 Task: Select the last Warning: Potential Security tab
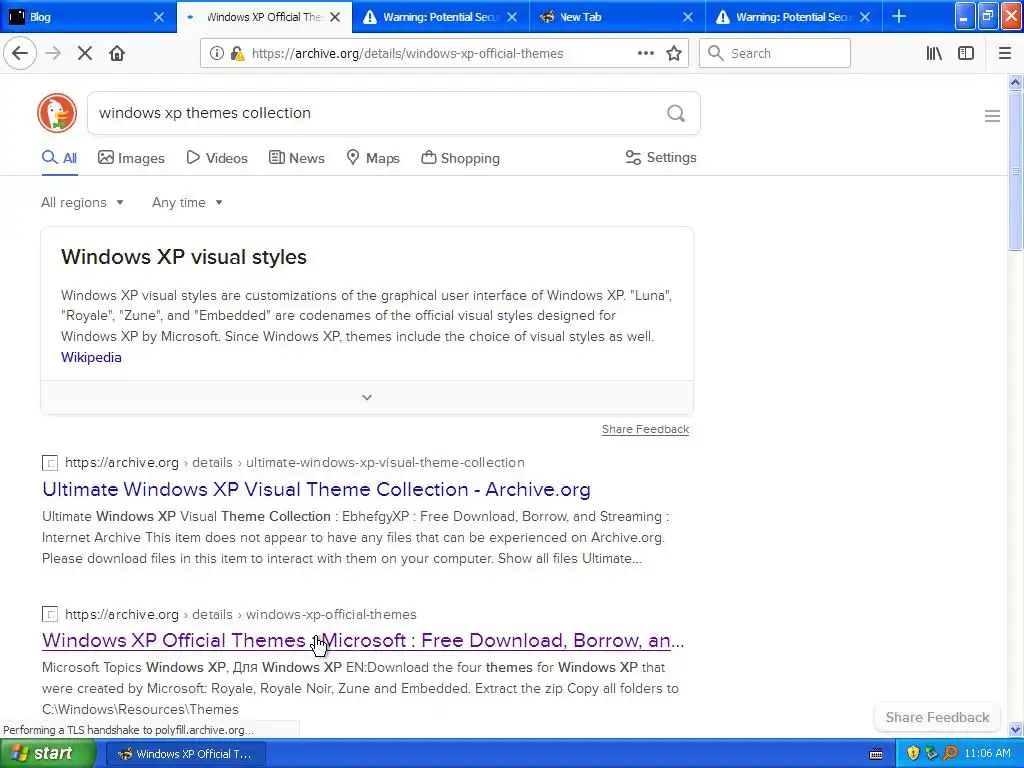tap(793, 17)
